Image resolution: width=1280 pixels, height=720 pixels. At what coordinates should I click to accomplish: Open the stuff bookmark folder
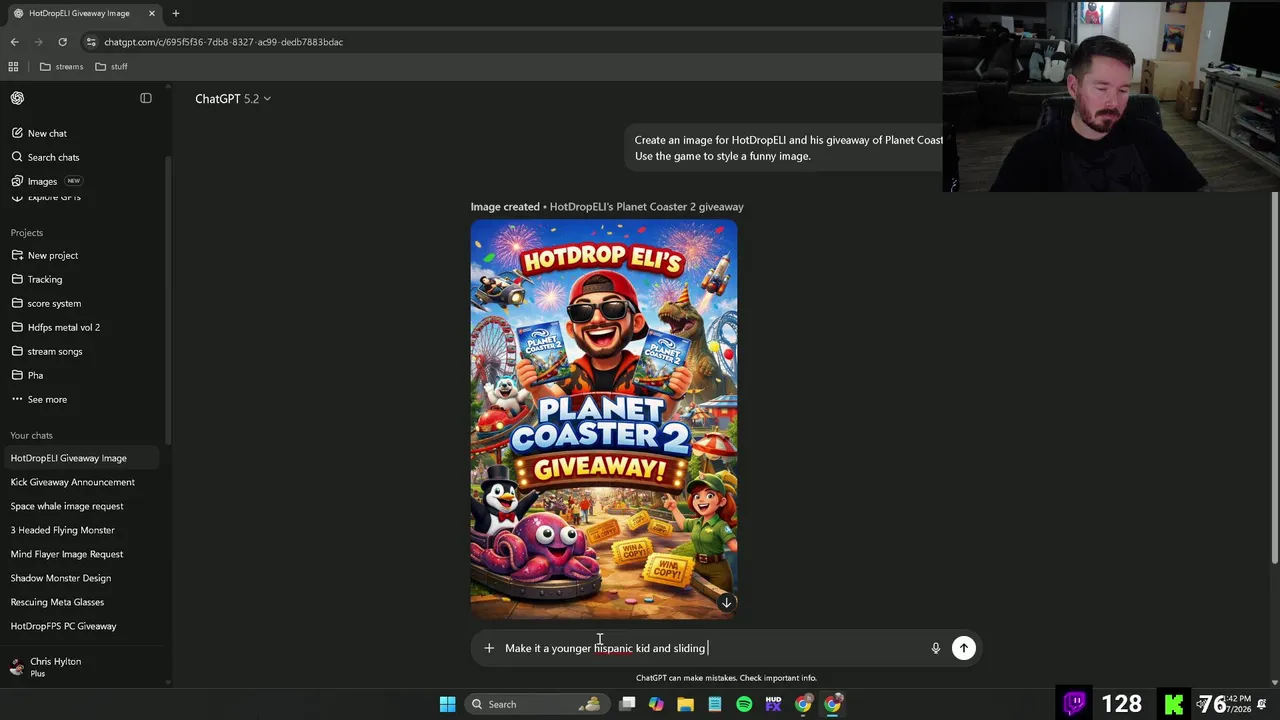pos(111,67)
